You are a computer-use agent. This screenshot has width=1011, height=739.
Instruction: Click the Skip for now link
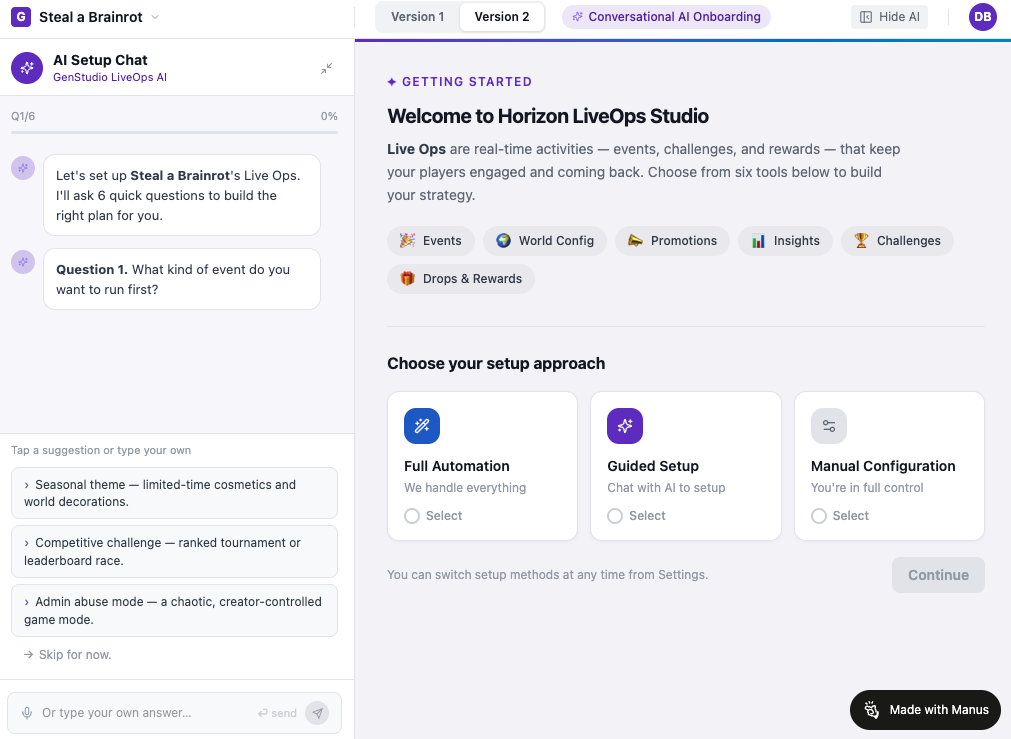tap(68, 655)
